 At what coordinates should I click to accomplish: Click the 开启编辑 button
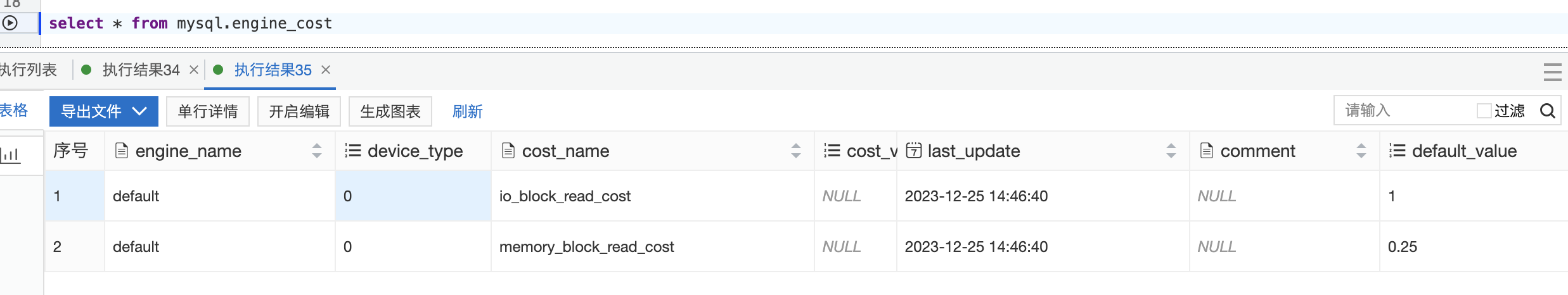(299, 111)
